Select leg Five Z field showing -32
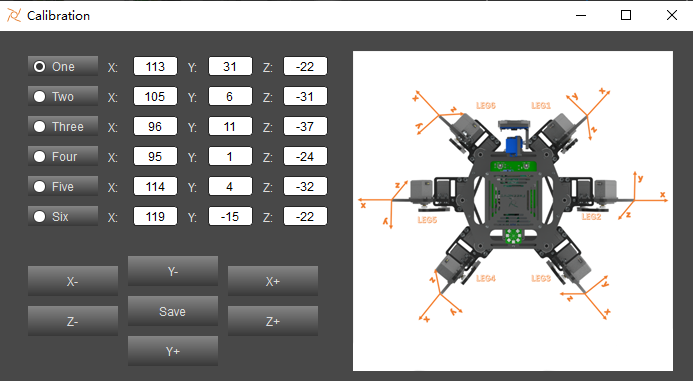Screen dimensions: 693x381 [305, 187]
